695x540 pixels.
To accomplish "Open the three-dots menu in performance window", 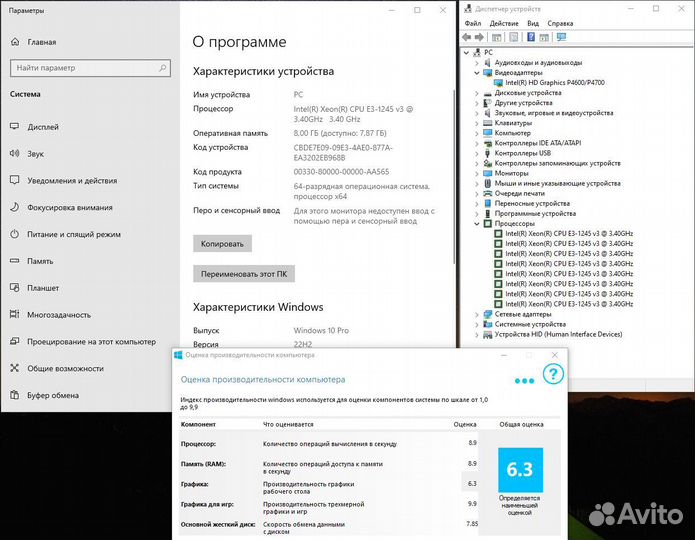I will [524, 381].
